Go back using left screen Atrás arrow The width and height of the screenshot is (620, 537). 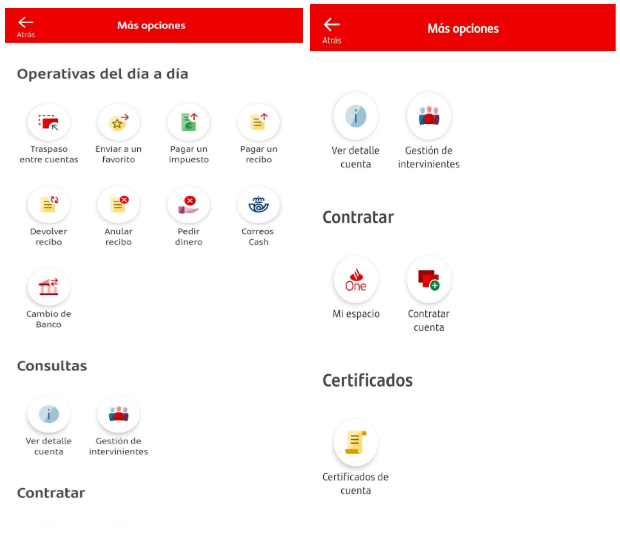coord(26,24)
